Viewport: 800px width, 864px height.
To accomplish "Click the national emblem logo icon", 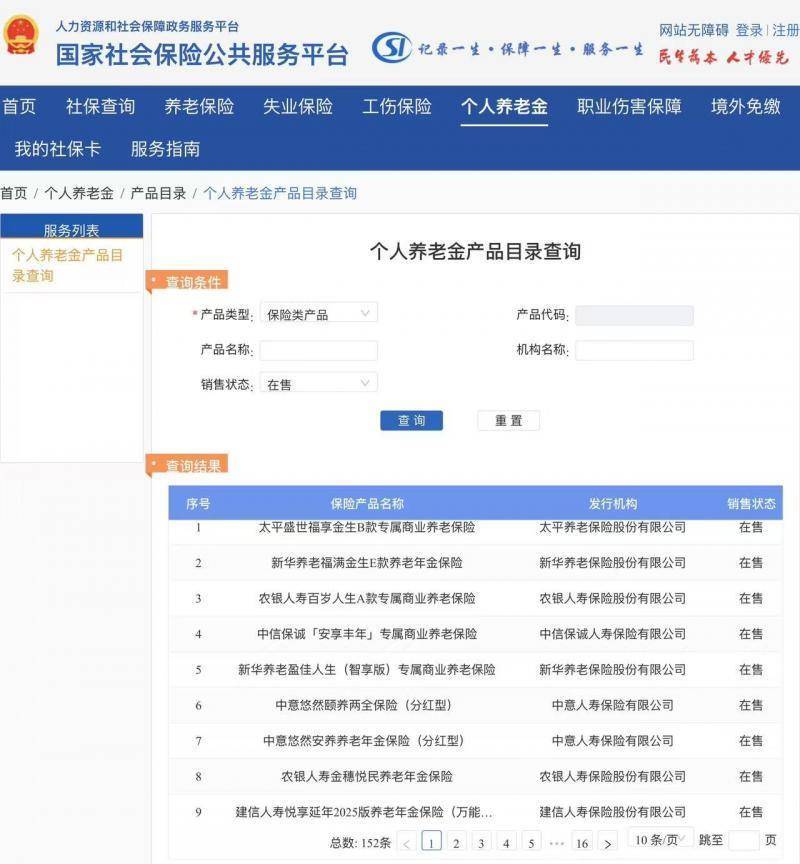I will pos(21,36).
